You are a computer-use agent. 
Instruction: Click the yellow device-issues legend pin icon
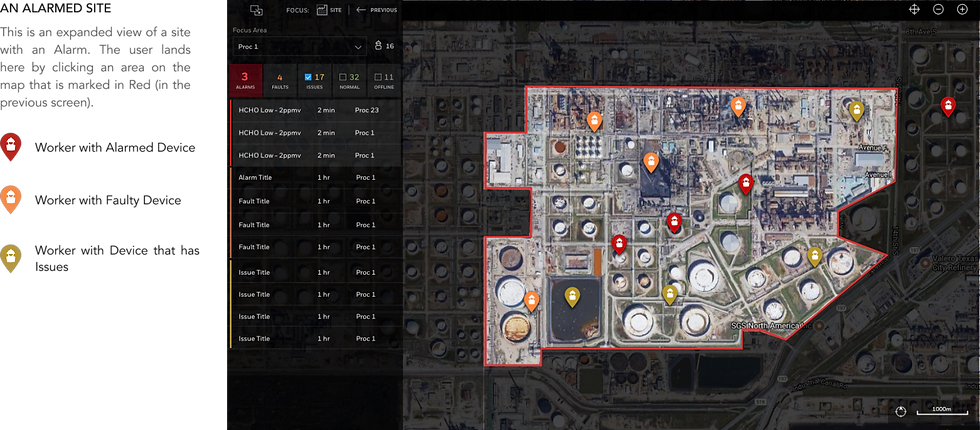[x=11, y=258]
